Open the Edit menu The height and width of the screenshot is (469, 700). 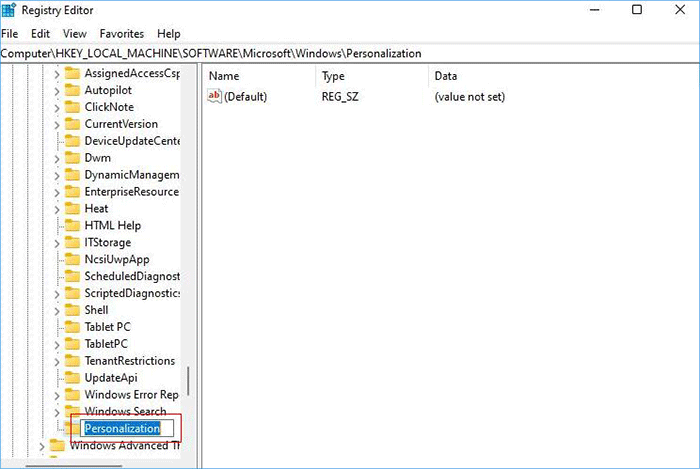point(40,33)
